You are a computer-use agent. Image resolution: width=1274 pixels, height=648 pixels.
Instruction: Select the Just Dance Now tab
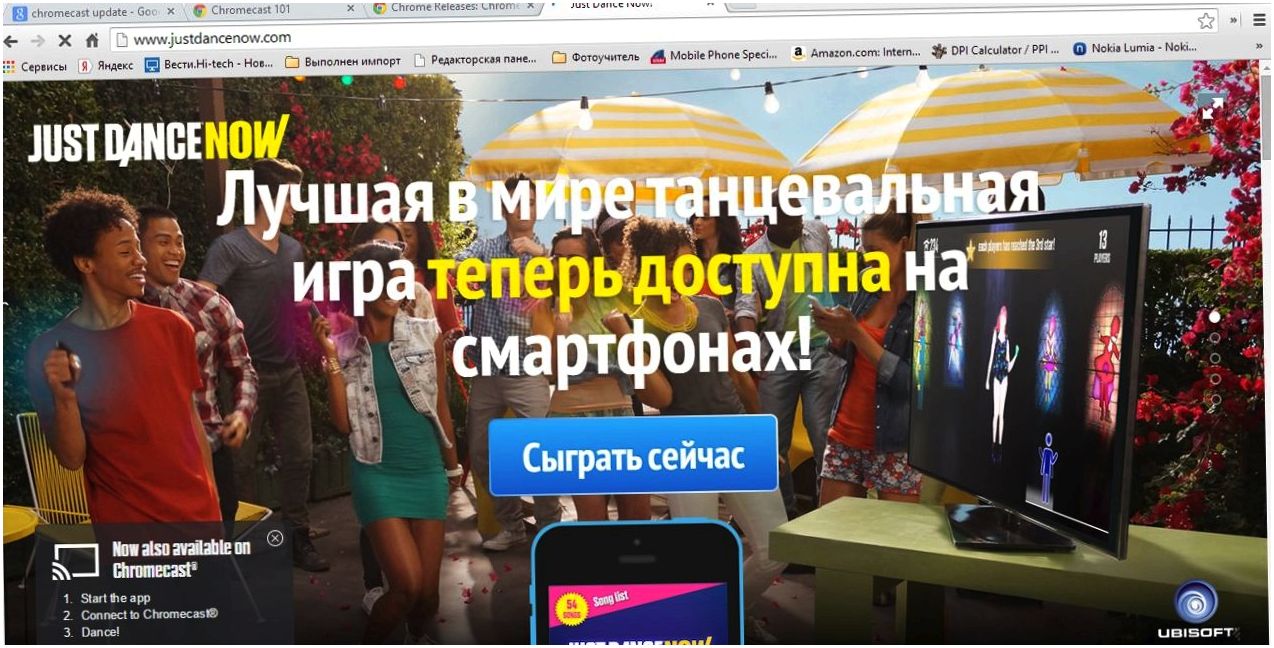point(635,8)
